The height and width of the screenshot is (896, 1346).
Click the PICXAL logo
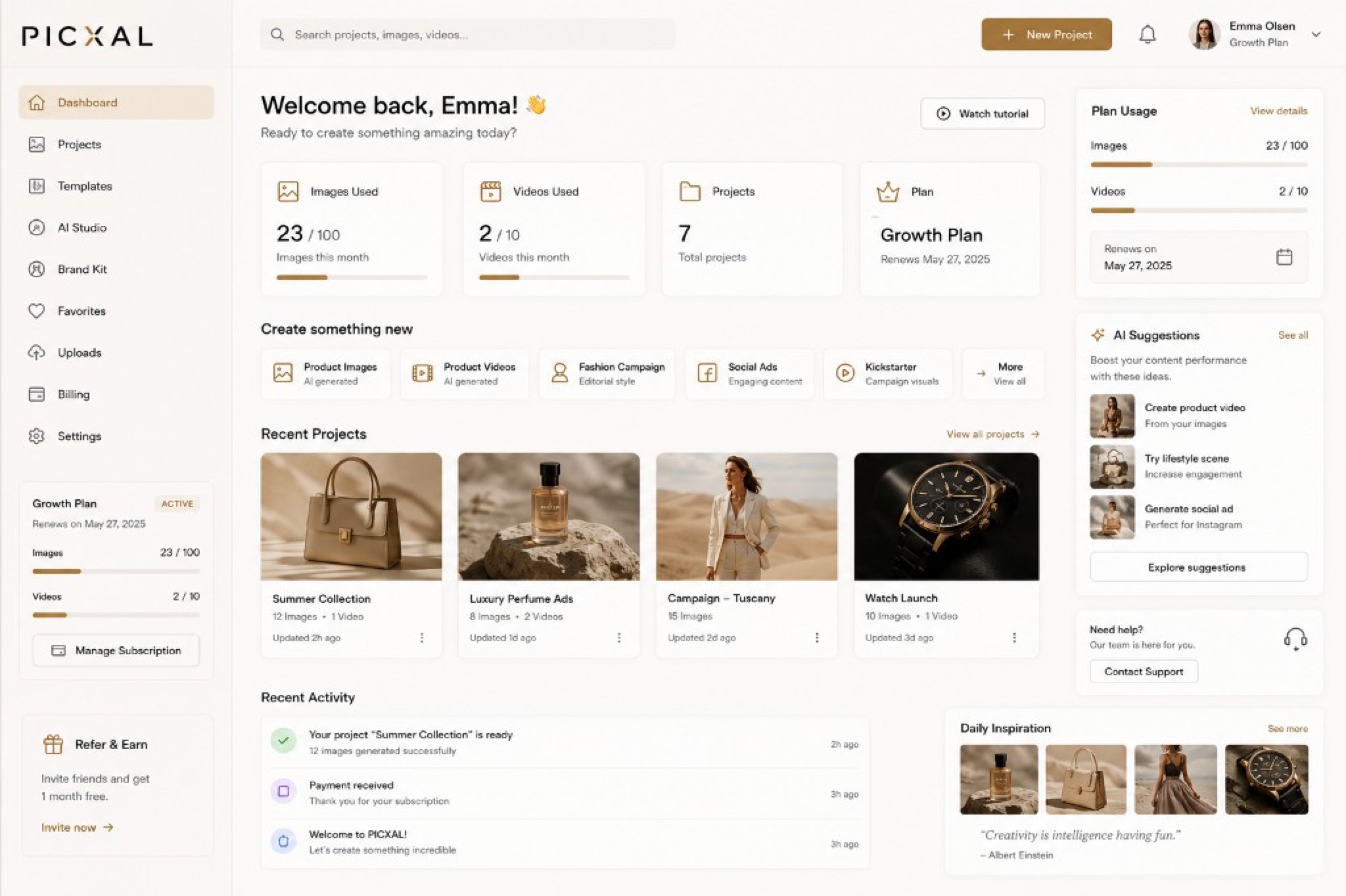[87, 35]
